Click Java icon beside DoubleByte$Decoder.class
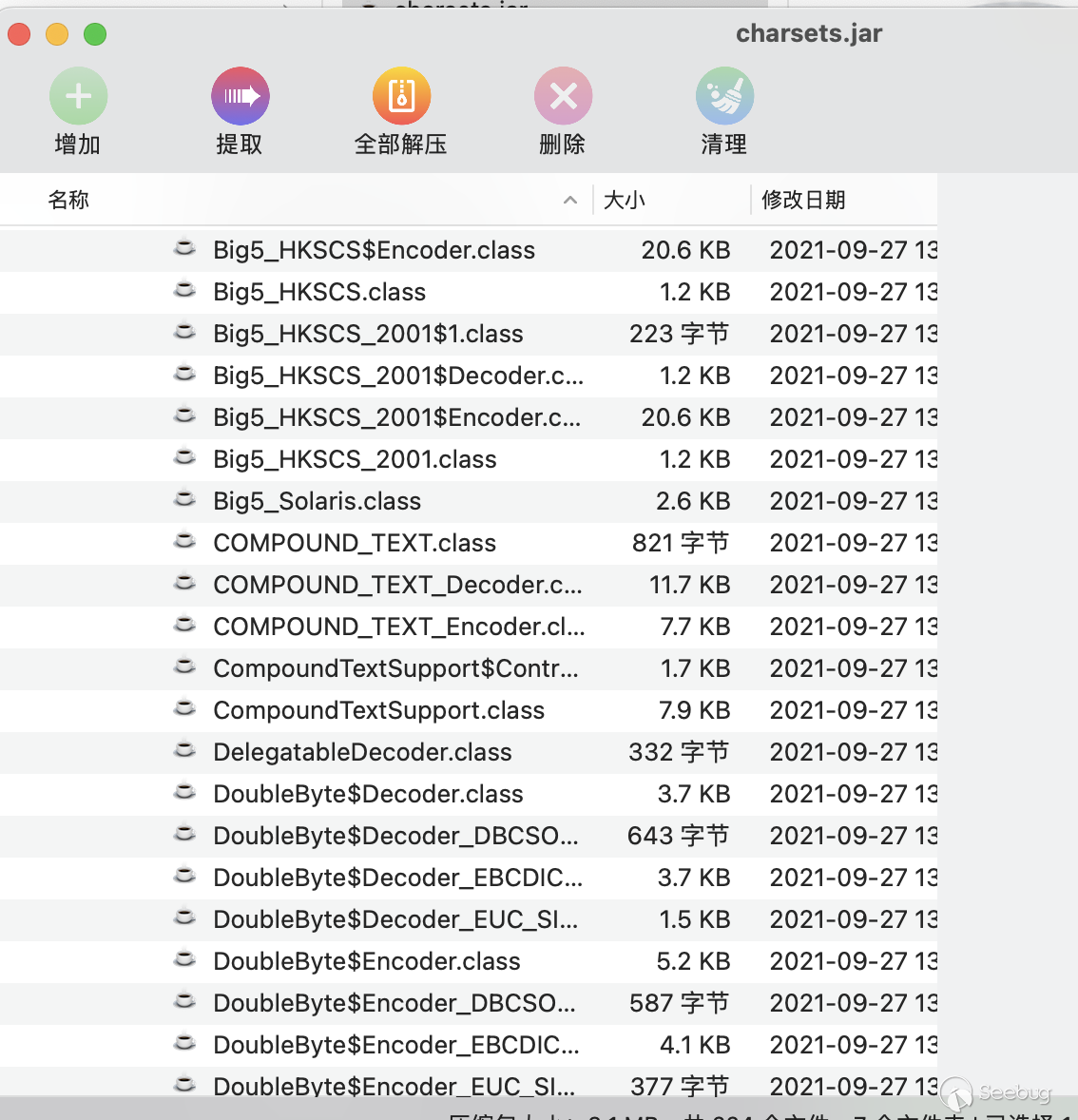The image size is (1078, 1120). point(185,791)
